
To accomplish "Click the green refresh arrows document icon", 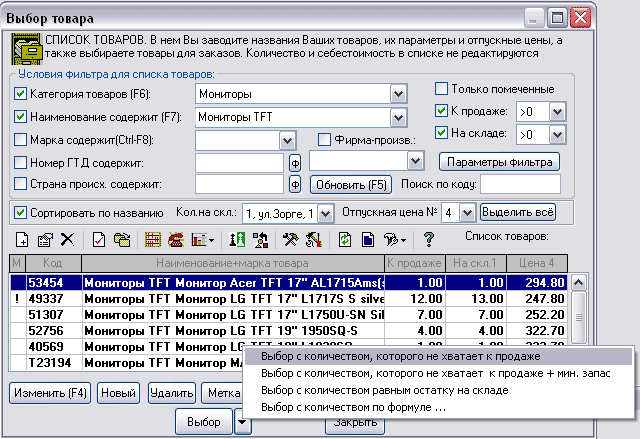I will coord(345,239).
